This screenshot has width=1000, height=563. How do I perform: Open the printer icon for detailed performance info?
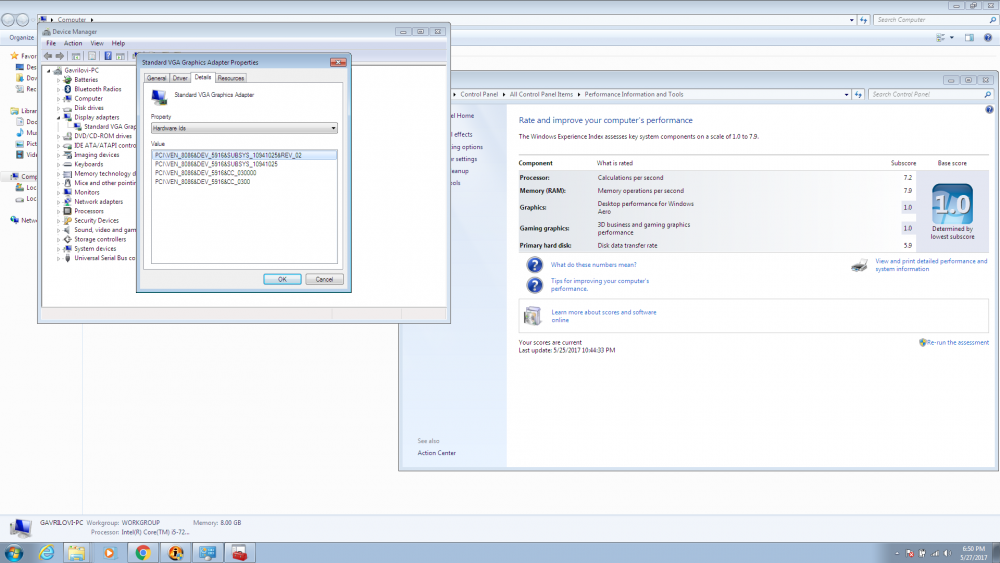tap(859, 265)
